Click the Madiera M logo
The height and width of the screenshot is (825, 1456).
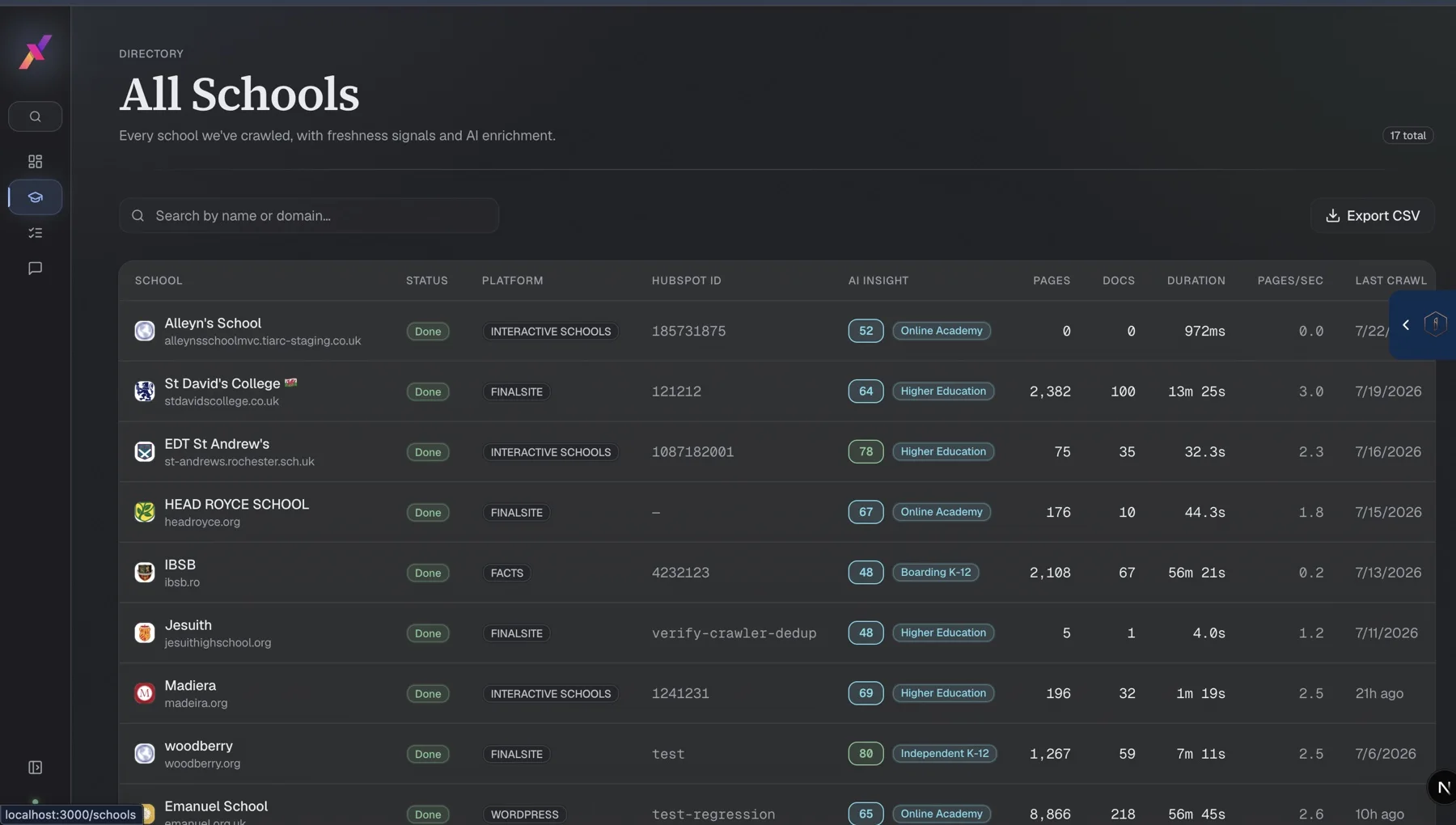145,693
